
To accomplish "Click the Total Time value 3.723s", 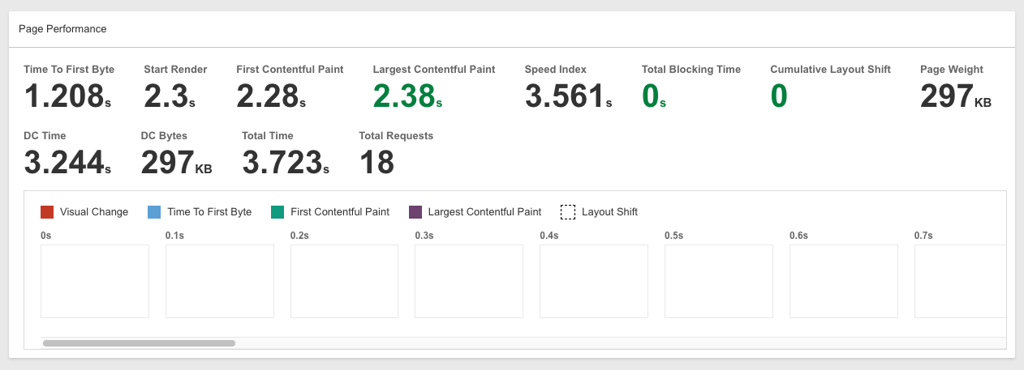I will (x=285, y=162).
